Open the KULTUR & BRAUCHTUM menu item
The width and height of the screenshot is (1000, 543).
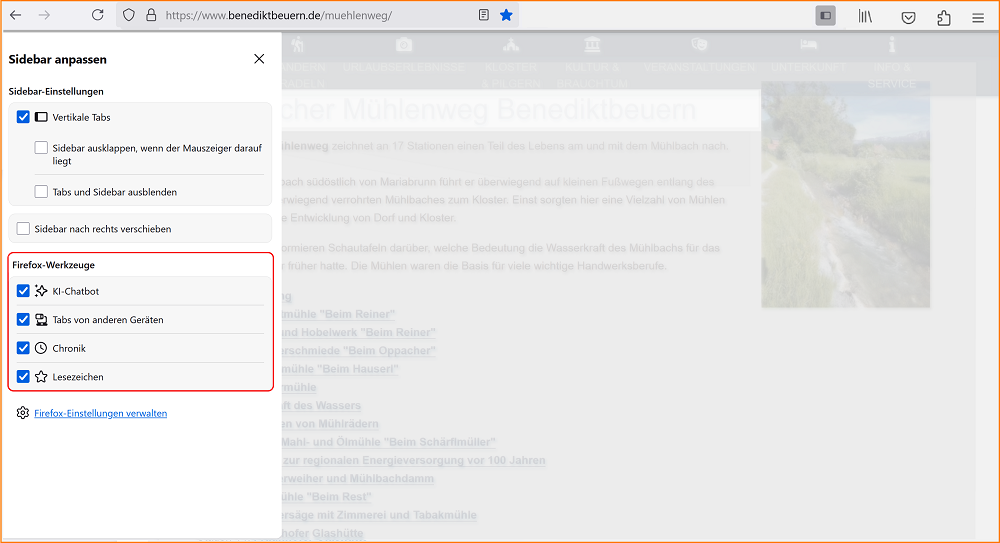(x=592, y=75)
